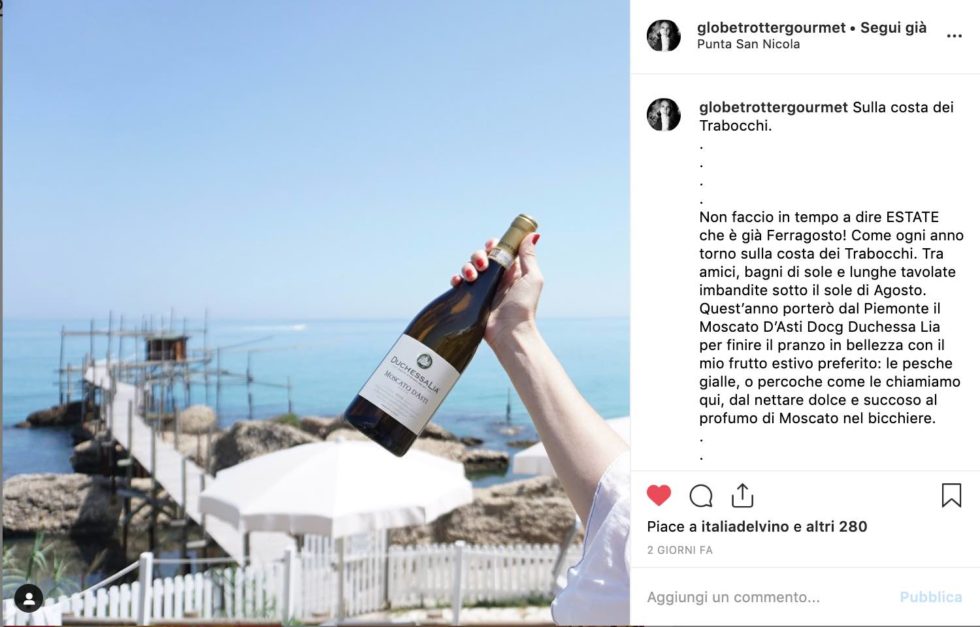Open globetrottergourmet username in caption
The width and height of the screenshot is (980, 627).
pos(773,107)
